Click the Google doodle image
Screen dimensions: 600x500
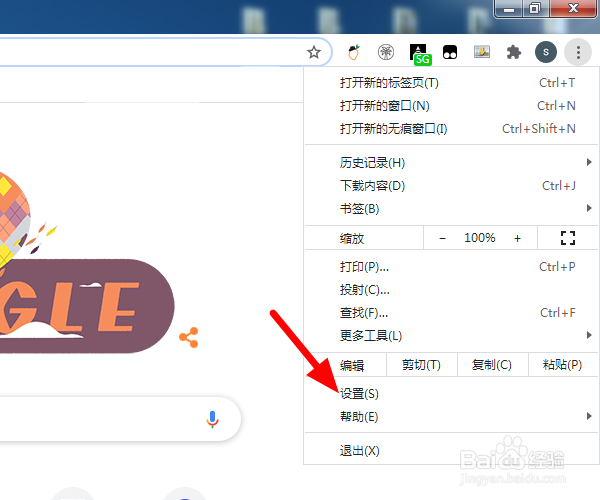tap(86, 264)
